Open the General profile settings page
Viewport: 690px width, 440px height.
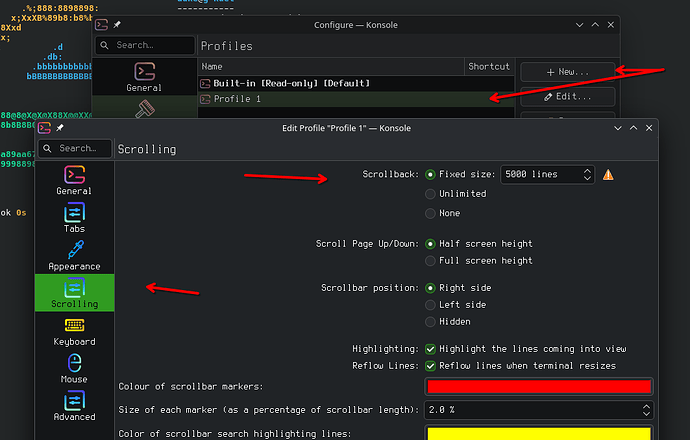point(74,179)
